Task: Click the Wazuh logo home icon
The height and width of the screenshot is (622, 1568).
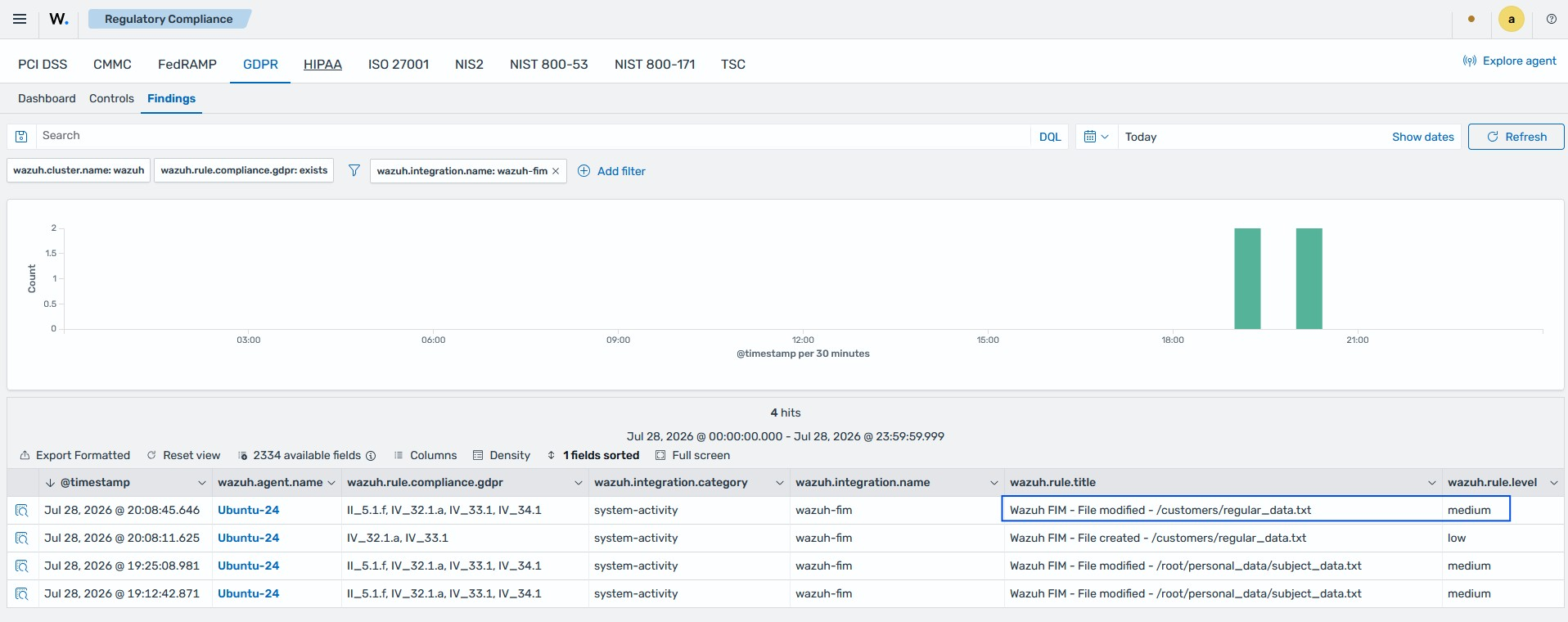Action: point(59,19)
